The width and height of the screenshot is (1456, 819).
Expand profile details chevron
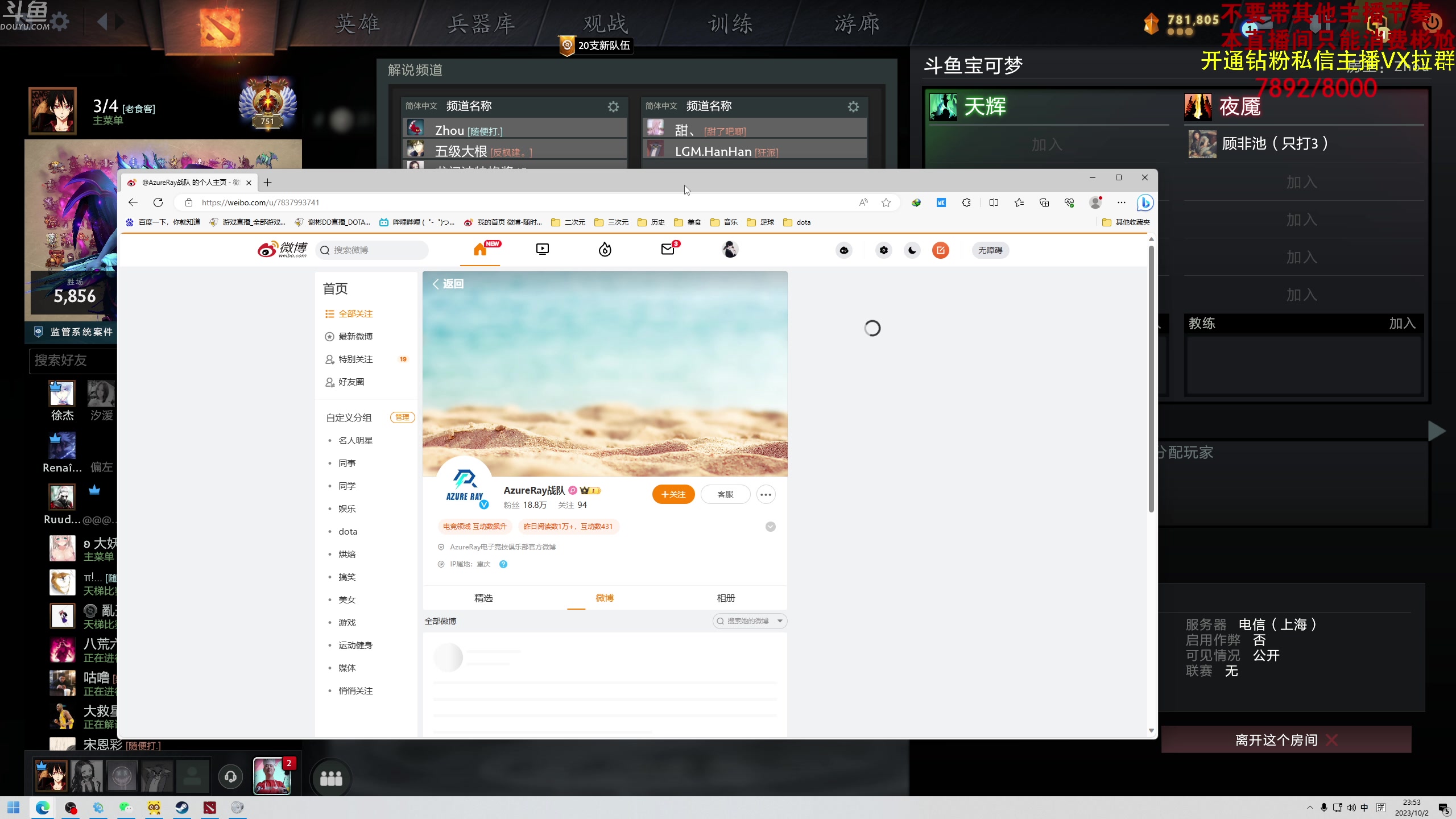pos(771,527)
